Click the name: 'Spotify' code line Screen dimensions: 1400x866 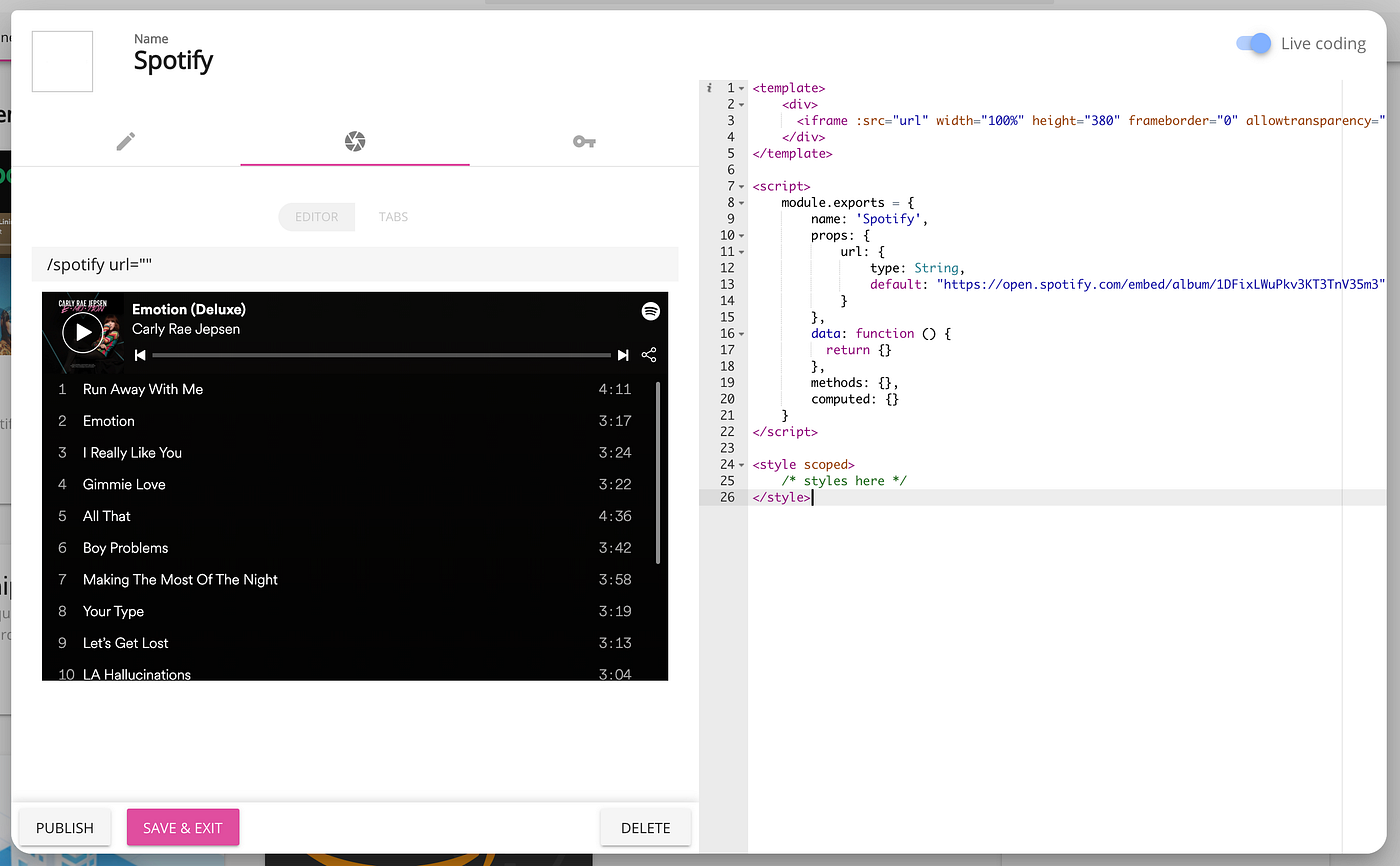coord(869,219)
